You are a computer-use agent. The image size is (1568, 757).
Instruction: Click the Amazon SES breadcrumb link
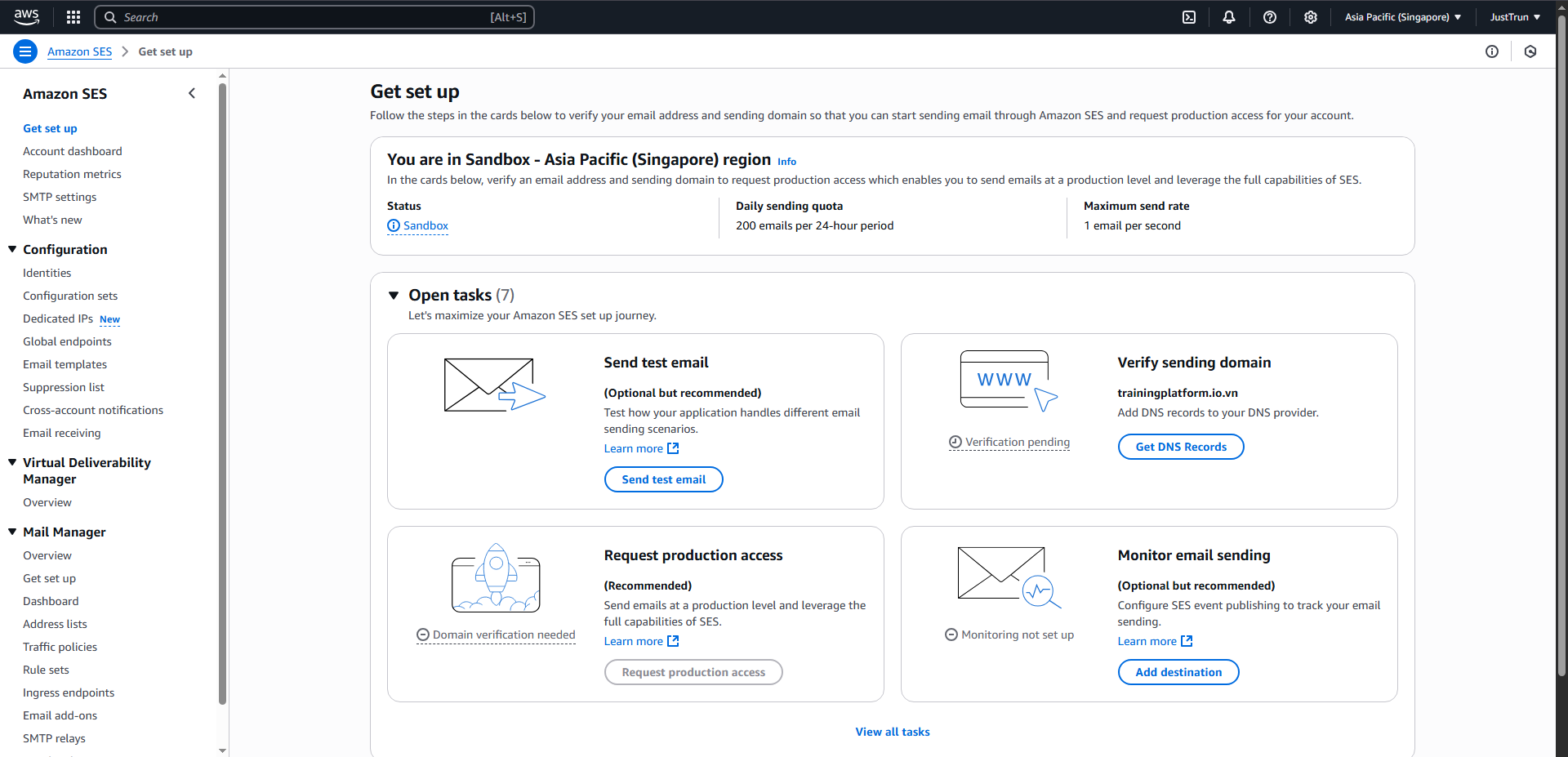pyautogui.click(x=79, y=51)
